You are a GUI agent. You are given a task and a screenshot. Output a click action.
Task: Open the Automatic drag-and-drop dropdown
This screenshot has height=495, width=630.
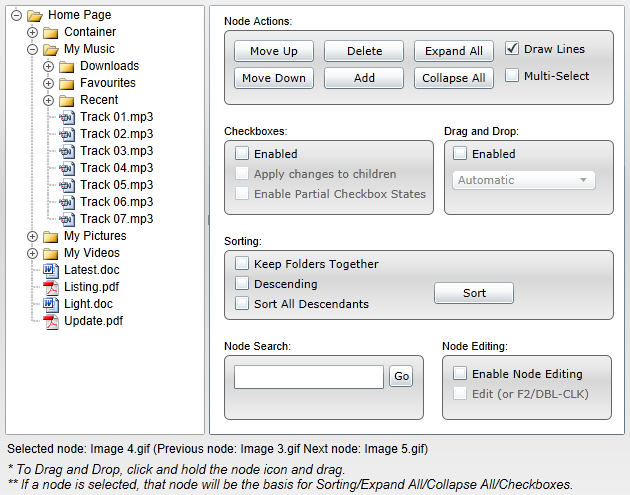pos(524,180)
